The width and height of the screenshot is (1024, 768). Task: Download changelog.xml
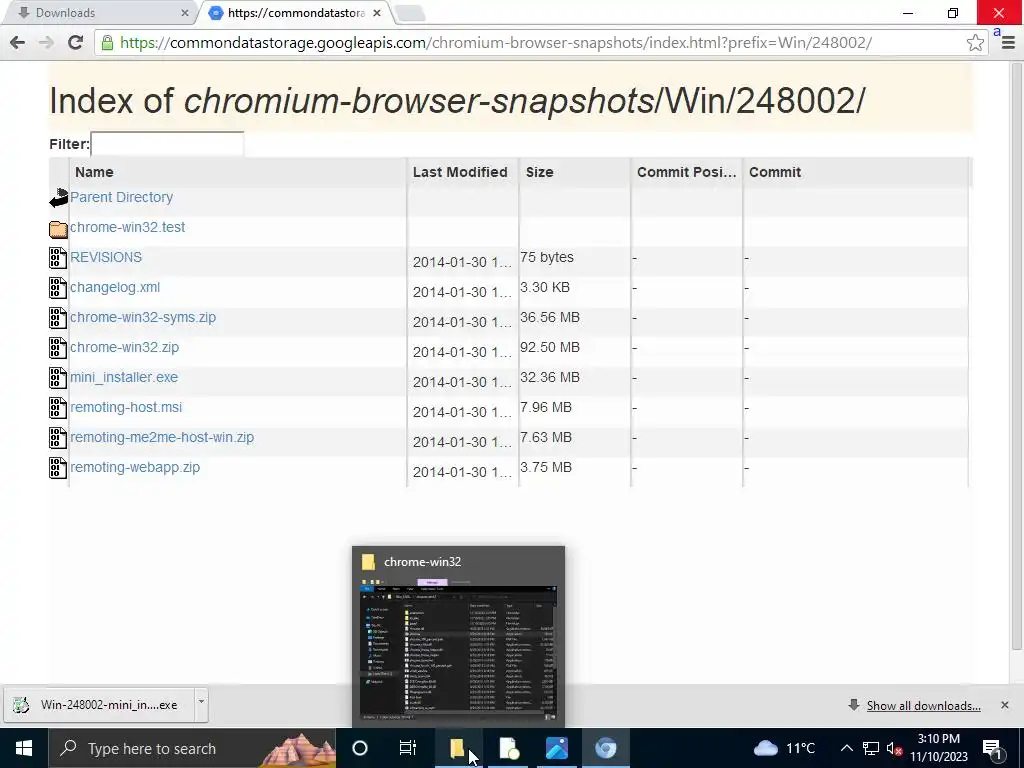pyautogui.click(x=115, y=287)
